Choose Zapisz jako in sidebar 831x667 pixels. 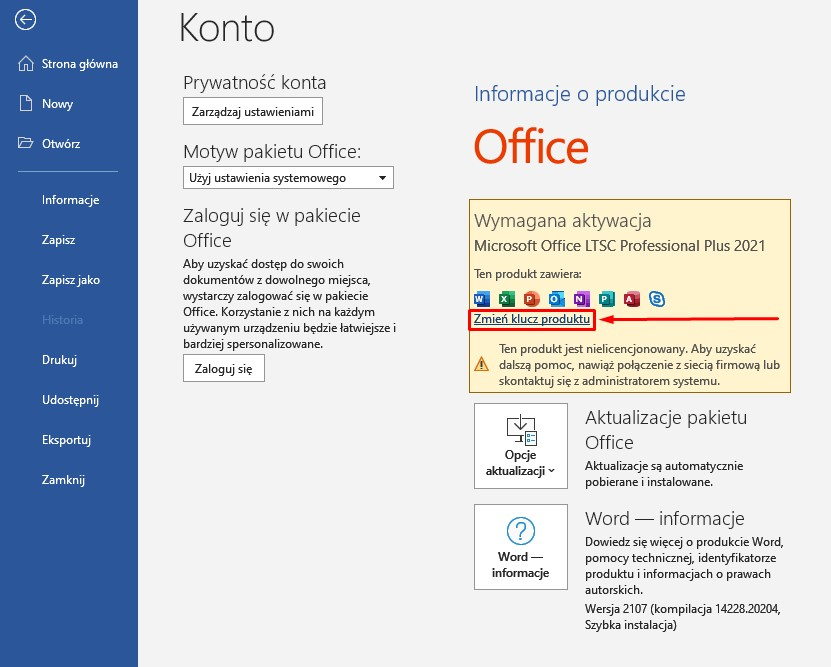pos(70,280)
